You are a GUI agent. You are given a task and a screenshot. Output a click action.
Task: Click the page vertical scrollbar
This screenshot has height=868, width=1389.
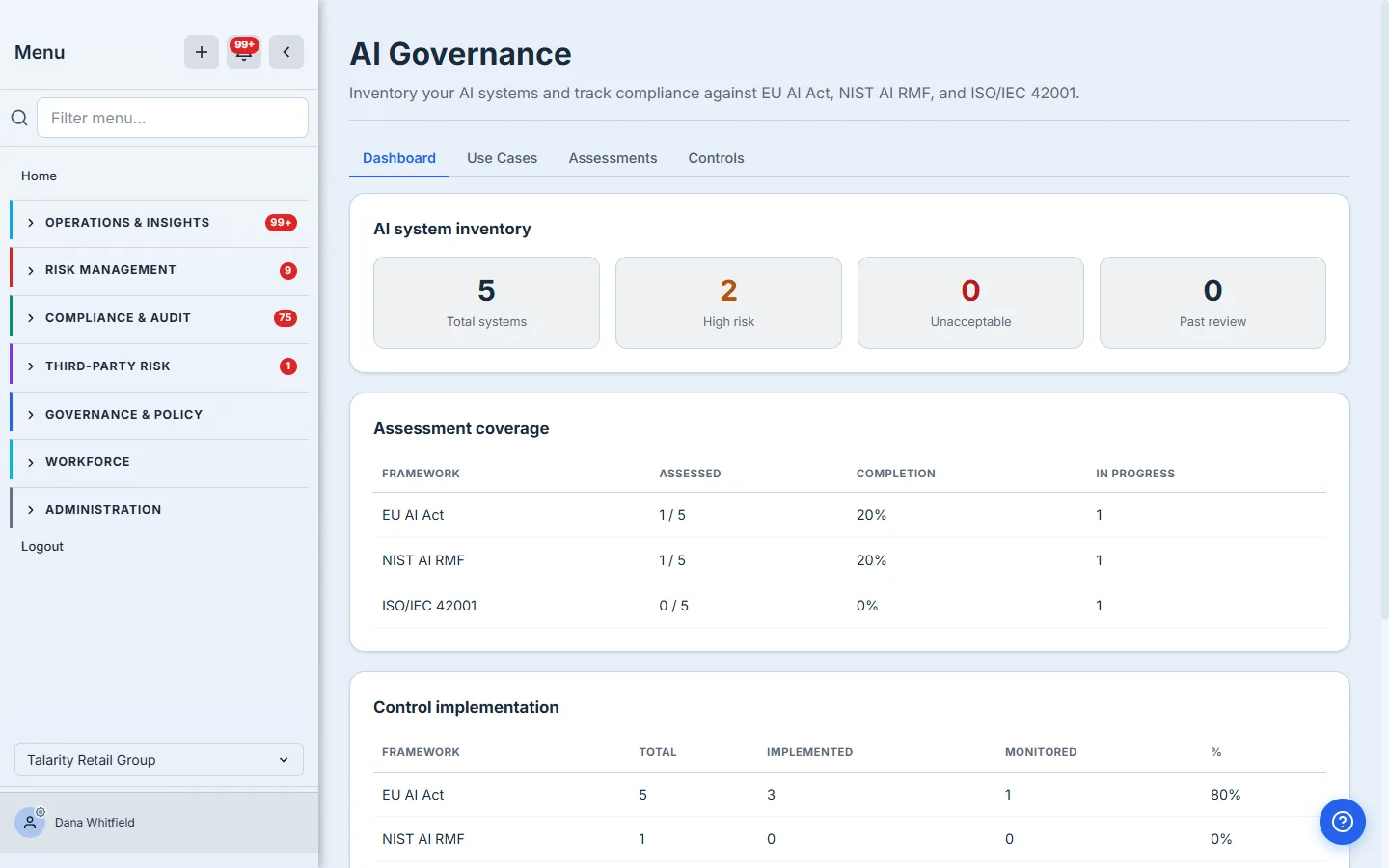1385,309
